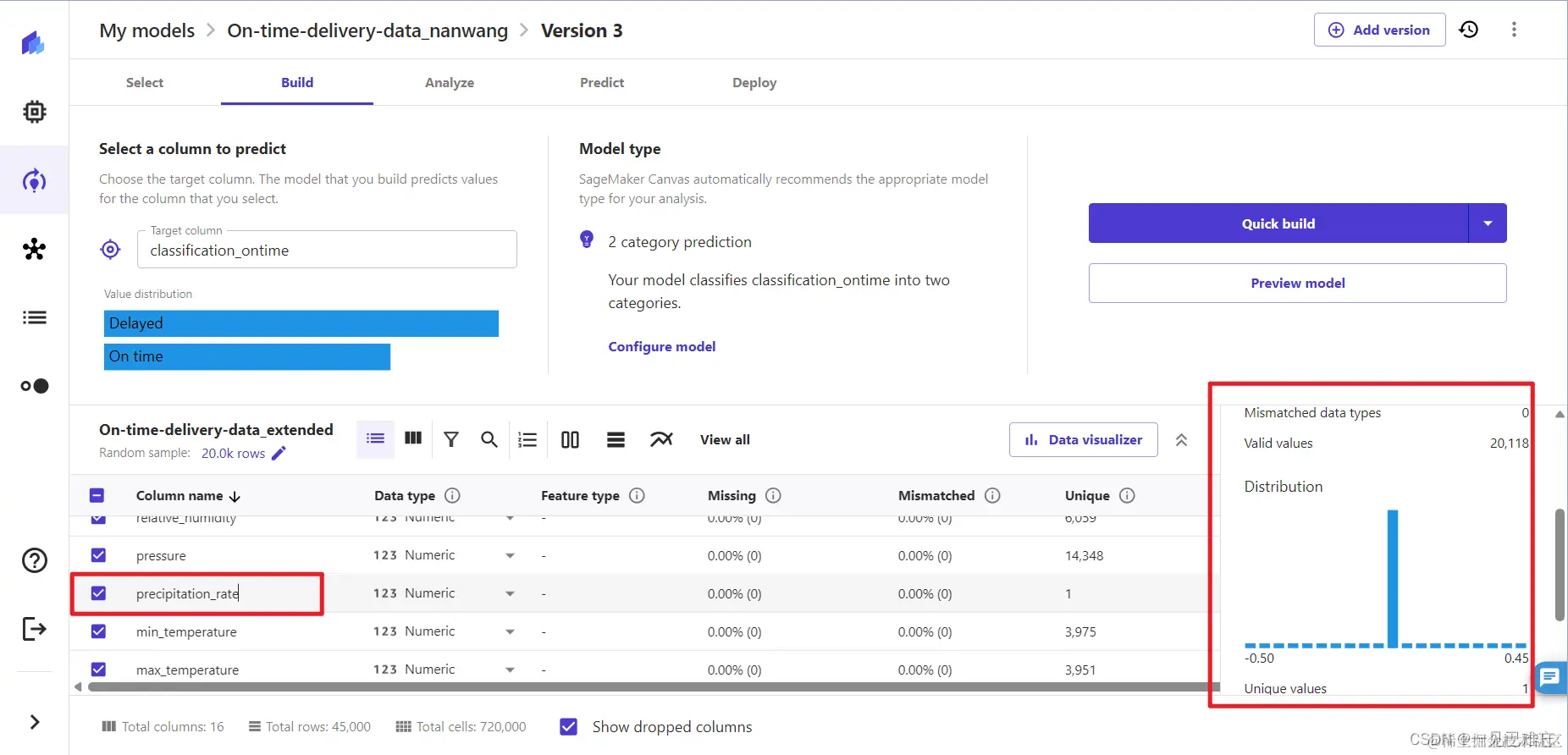Click the Preview model button
This screenshot has height=755, width=1568.
(x=1298, y=283)
